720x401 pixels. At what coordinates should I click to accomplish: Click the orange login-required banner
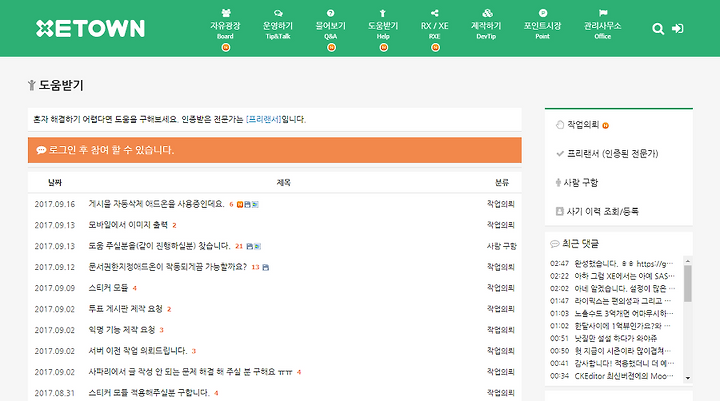point(275,150)
